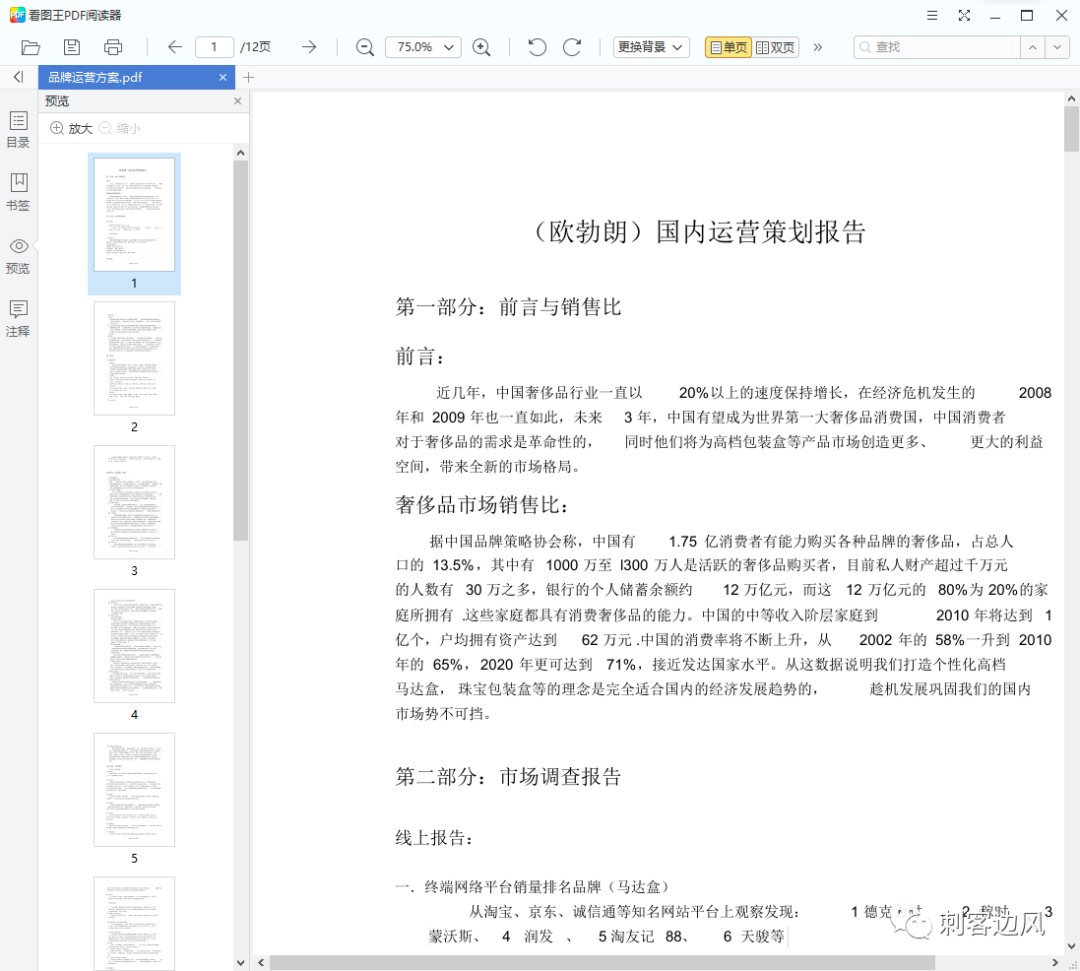Image resolution: width=1080 pixels, height=971 pixels.
Task: Save the document using the floppy icon
Action: (72, 47)
